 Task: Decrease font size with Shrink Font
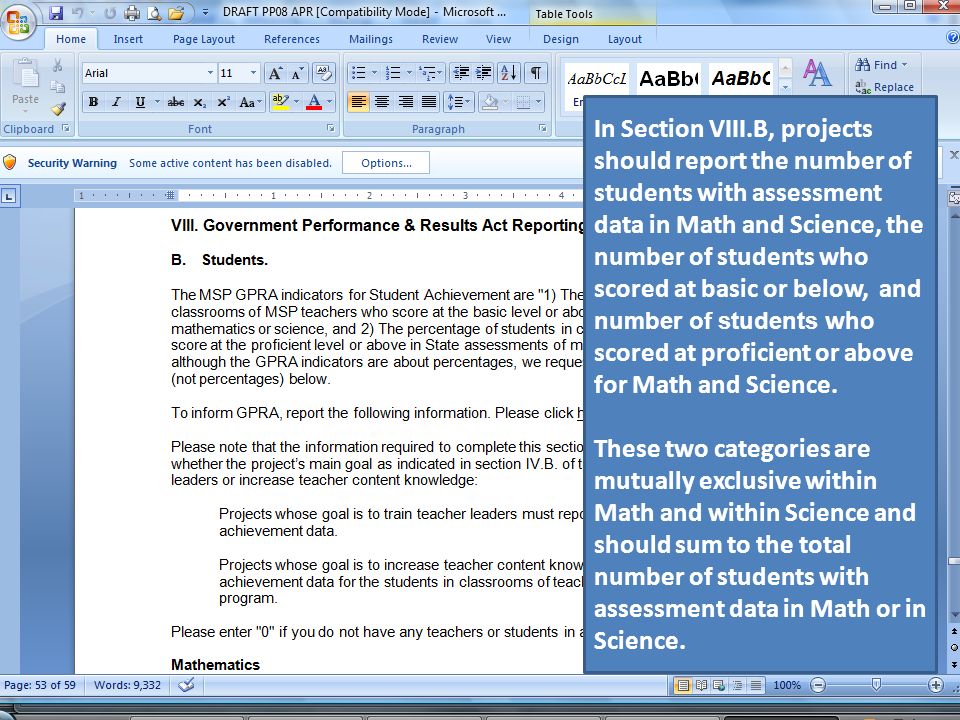[x=298, y=73]
